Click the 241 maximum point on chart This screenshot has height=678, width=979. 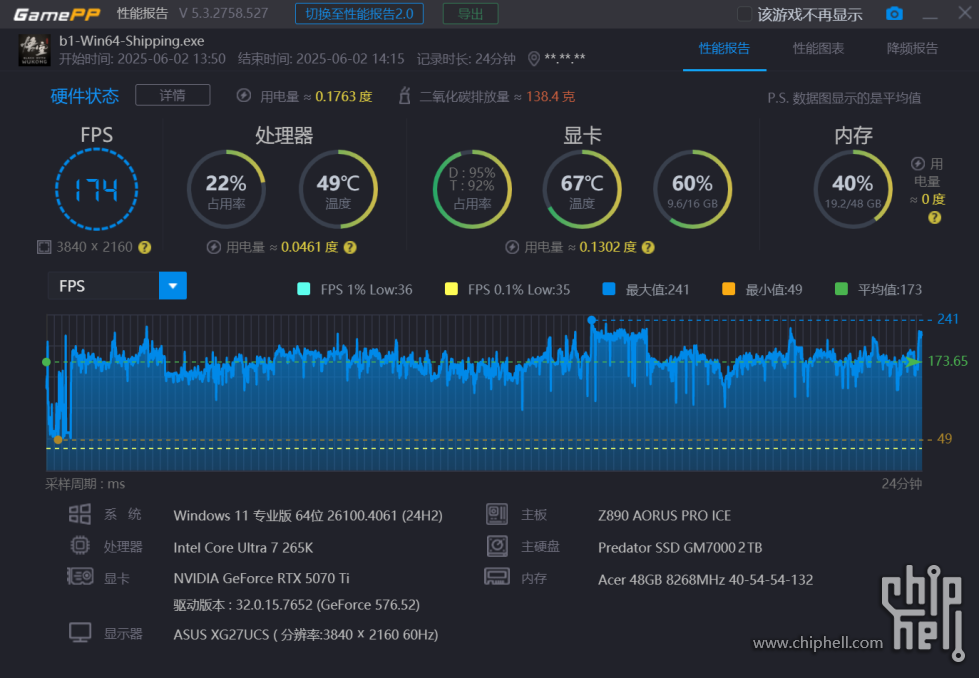tap(591, 320)
